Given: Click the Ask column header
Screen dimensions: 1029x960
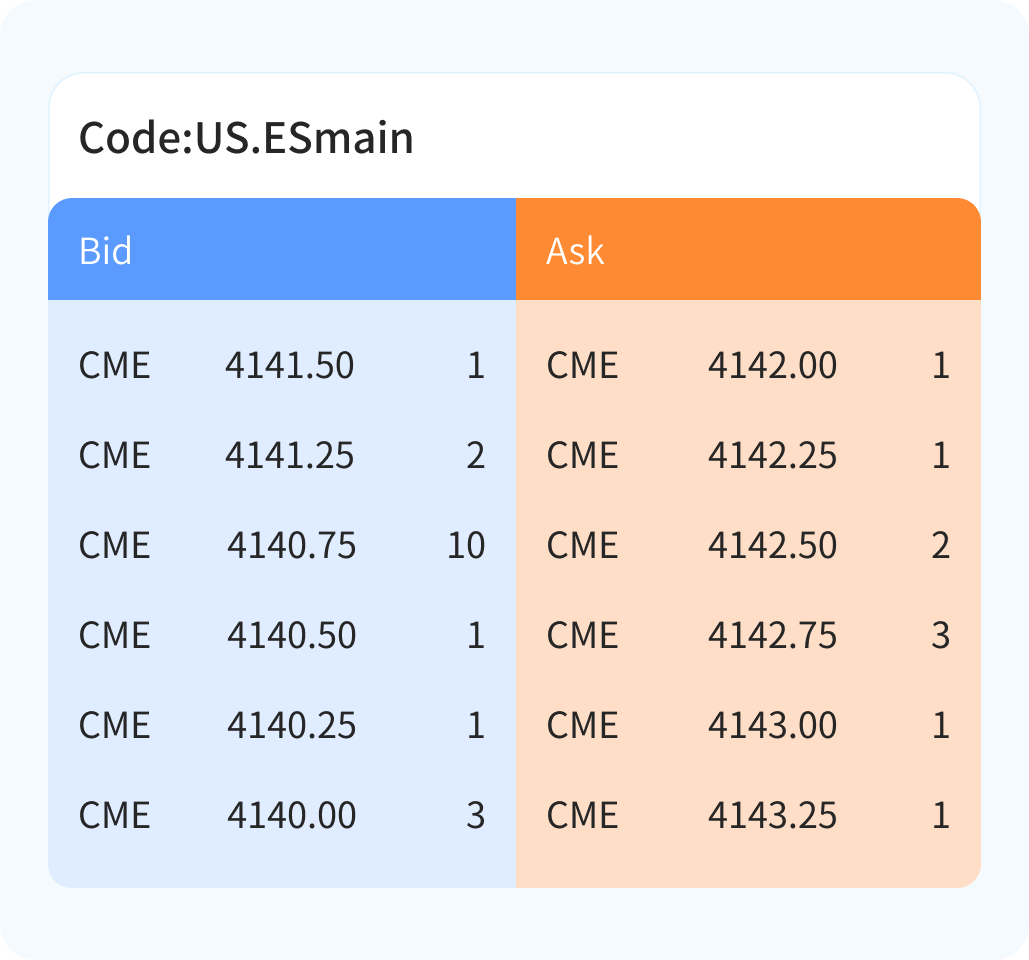Looking at the screenshot, I should 575,250.
